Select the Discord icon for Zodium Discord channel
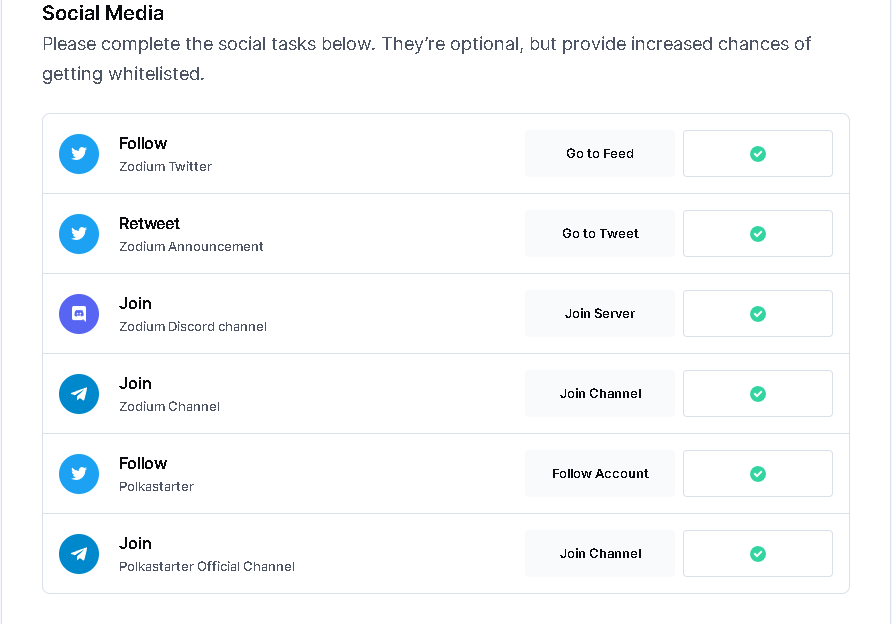This screenshot has width=892, height=624. point(79,314)
